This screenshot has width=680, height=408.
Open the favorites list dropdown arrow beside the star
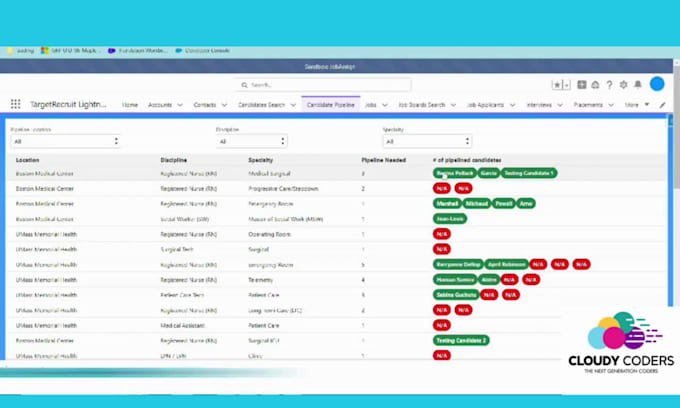(566, 85)
